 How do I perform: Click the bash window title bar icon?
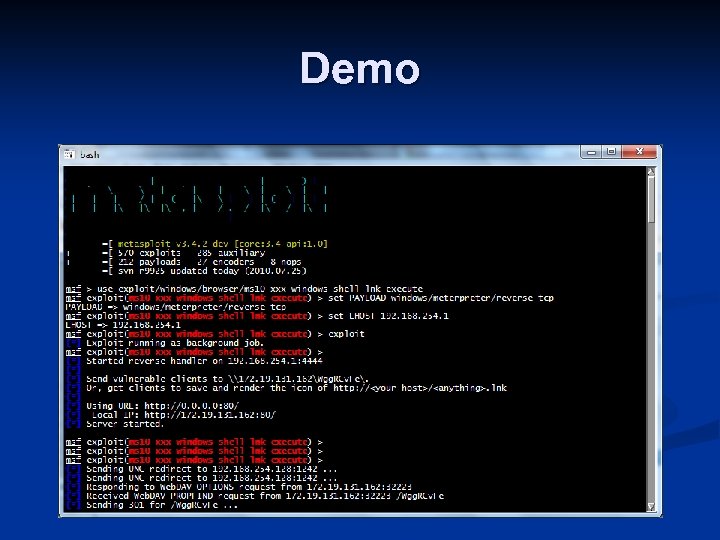69,155
